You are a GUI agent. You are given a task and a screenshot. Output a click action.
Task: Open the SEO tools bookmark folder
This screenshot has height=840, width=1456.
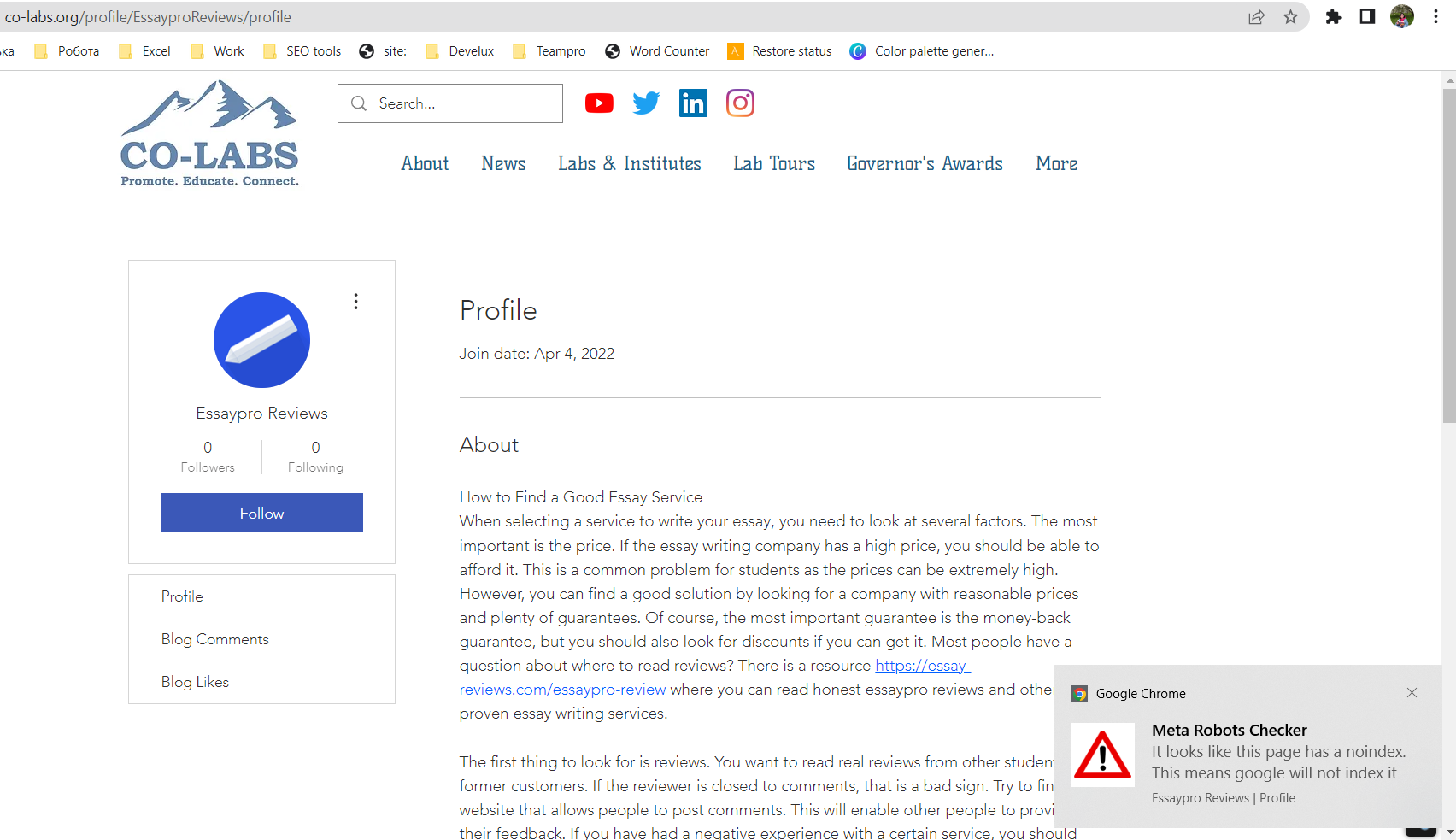click(302, 51)
